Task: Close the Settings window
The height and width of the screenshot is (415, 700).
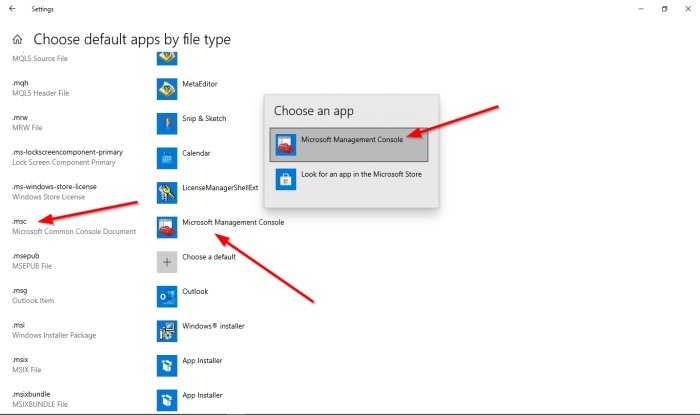Action: pyautogui.click(x=688, y=9)
